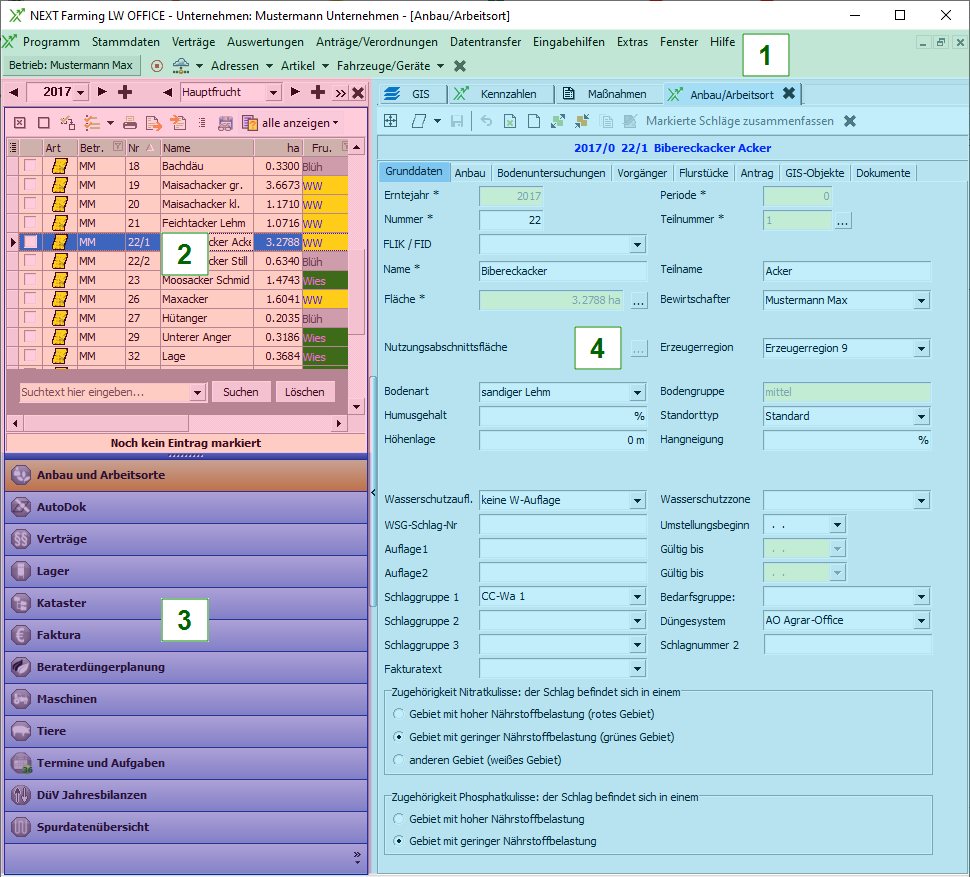970x877 pixels.
Task: Select 'Gebiet mit hoher Nährstoffbelastung (rotes Gebiet)' radio
Action: [400, 714]
